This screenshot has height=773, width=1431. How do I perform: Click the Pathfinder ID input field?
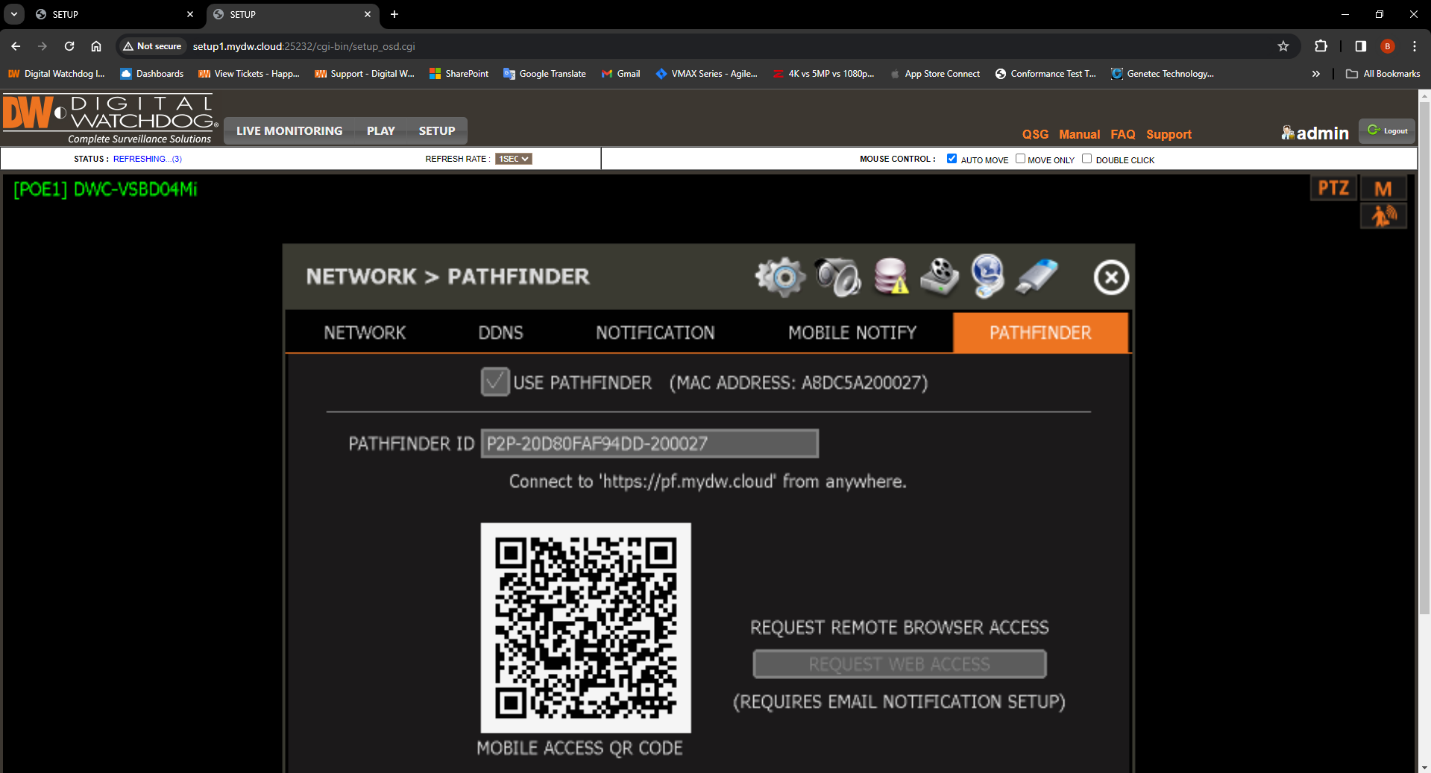point(649,443)
